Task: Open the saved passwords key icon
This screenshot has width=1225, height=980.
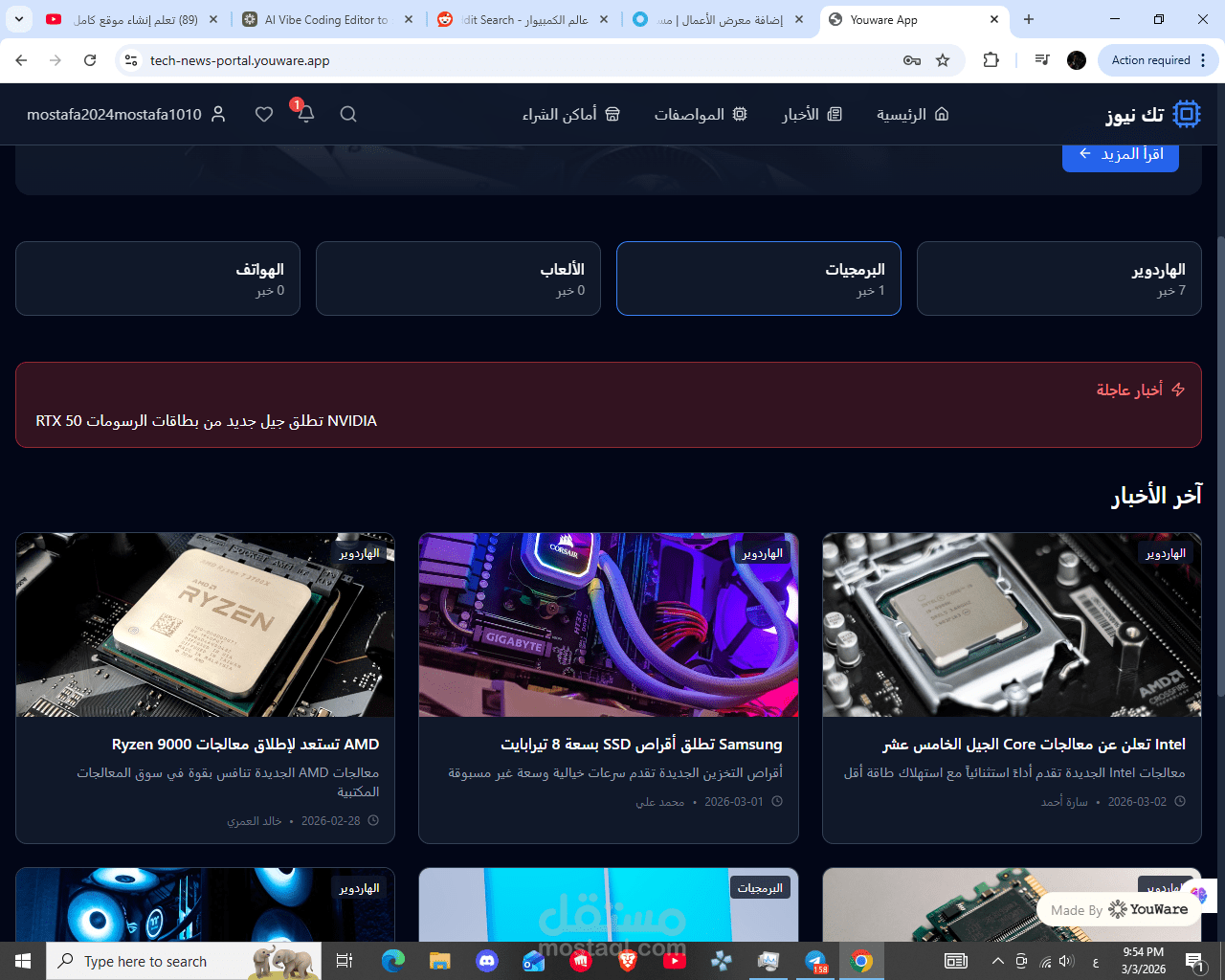Action: pyautogui.click(x=912, y=60)
